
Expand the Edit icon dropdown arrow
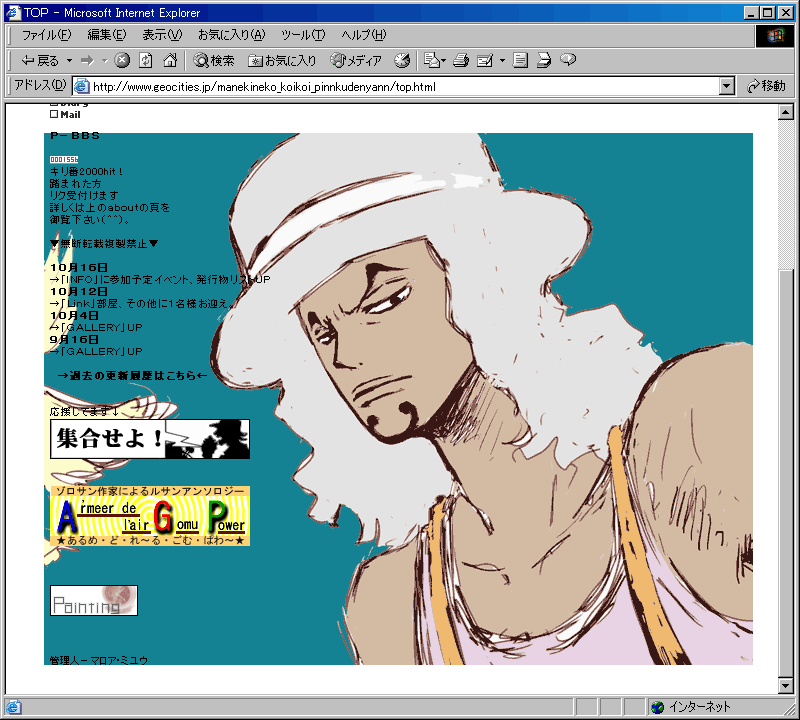(502, 61)
